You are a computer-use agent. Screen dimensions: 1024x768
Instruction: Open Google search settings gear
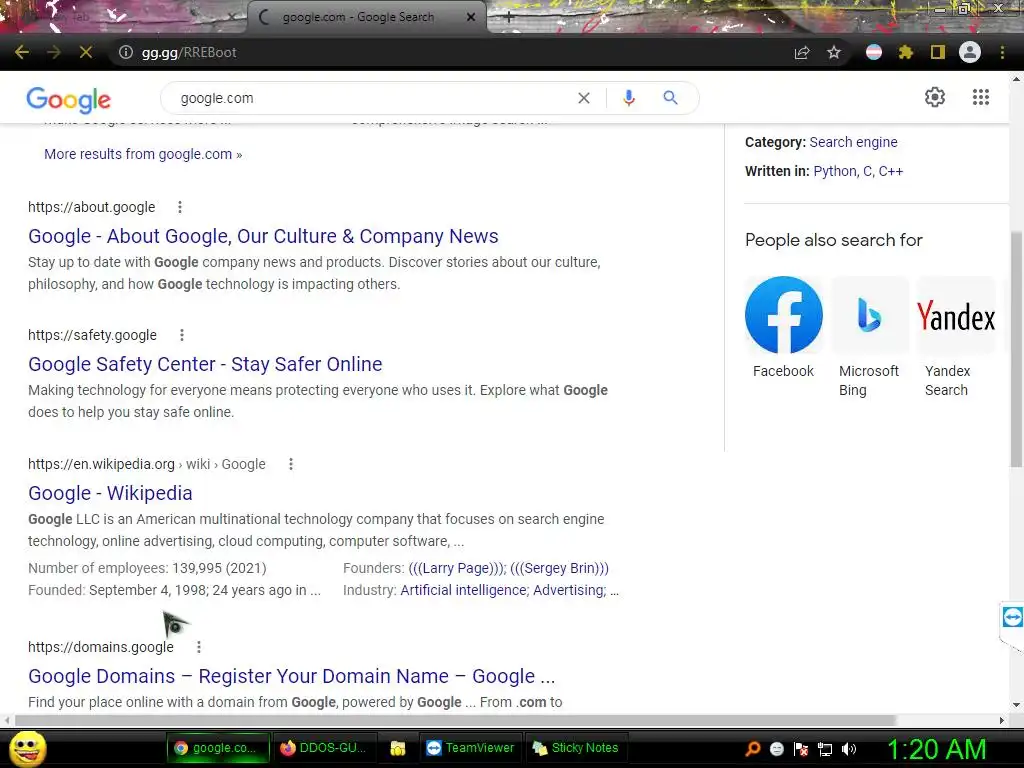tap(935, 97)
